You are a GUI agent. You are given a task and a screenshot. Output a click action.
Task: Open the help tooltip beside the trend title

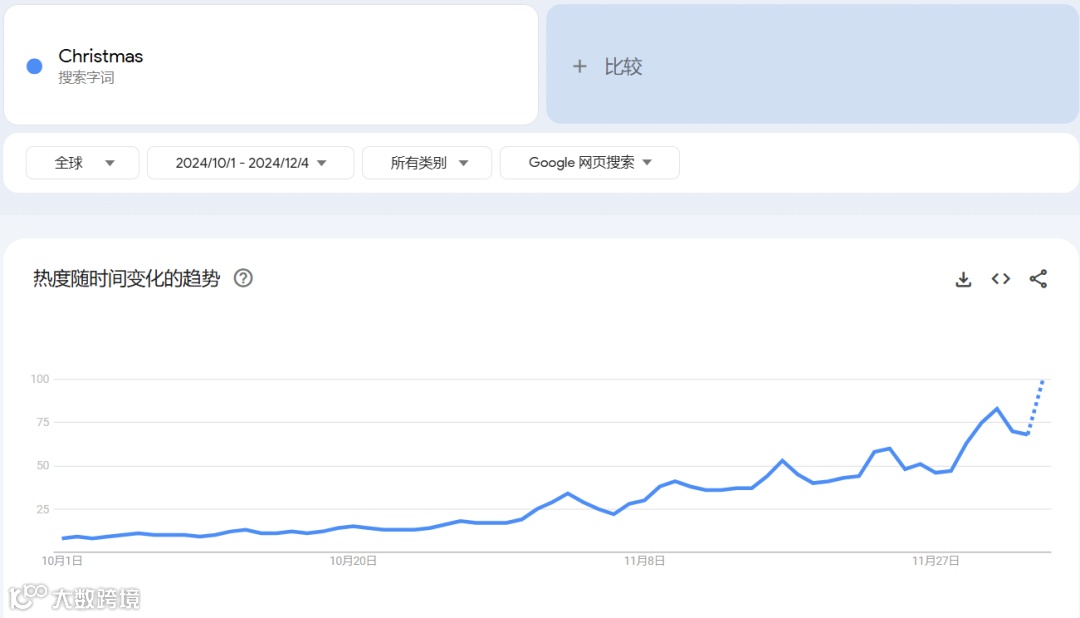(243, 279)
